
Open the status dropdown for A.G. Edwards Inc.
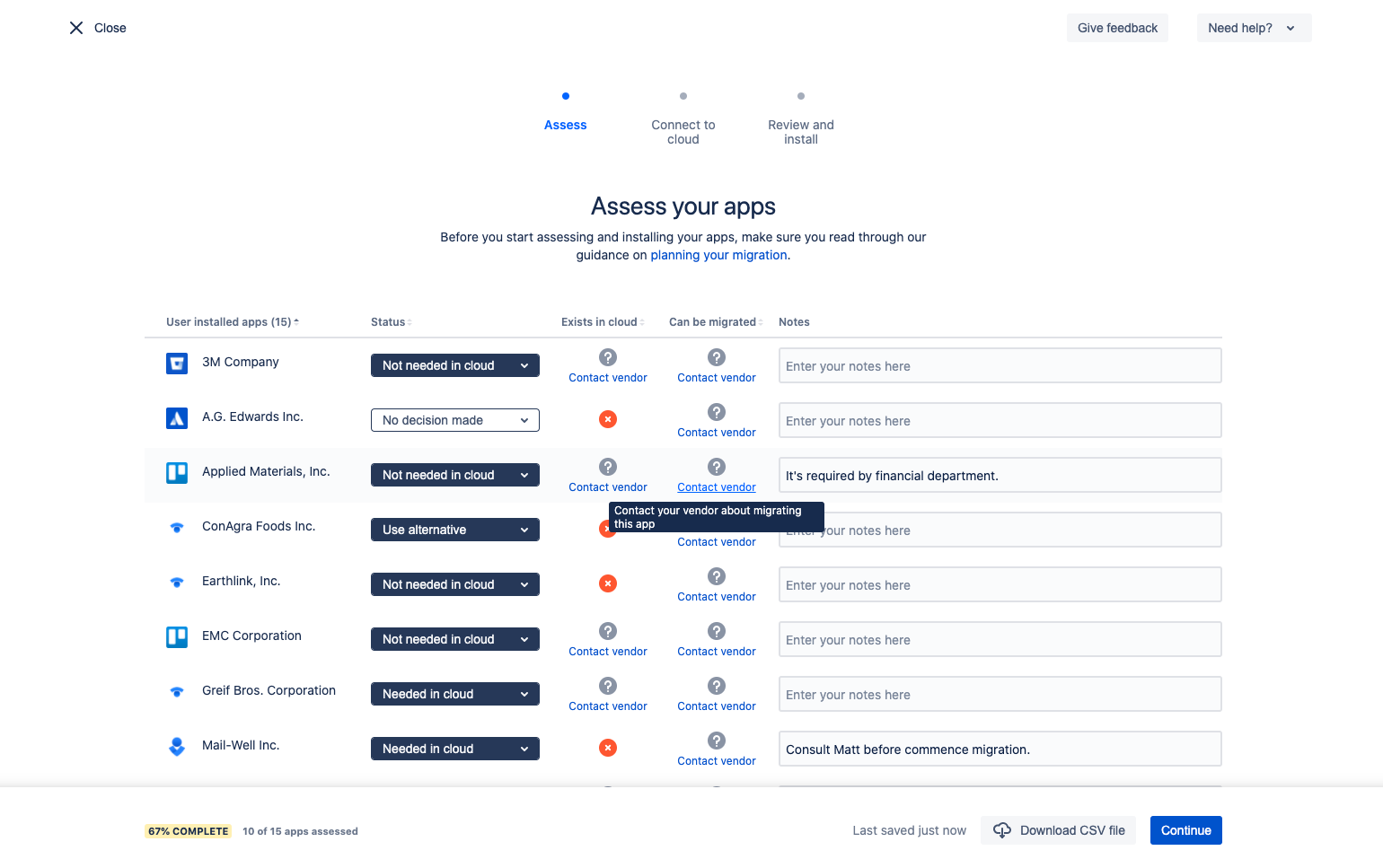(x=454, y=420)
